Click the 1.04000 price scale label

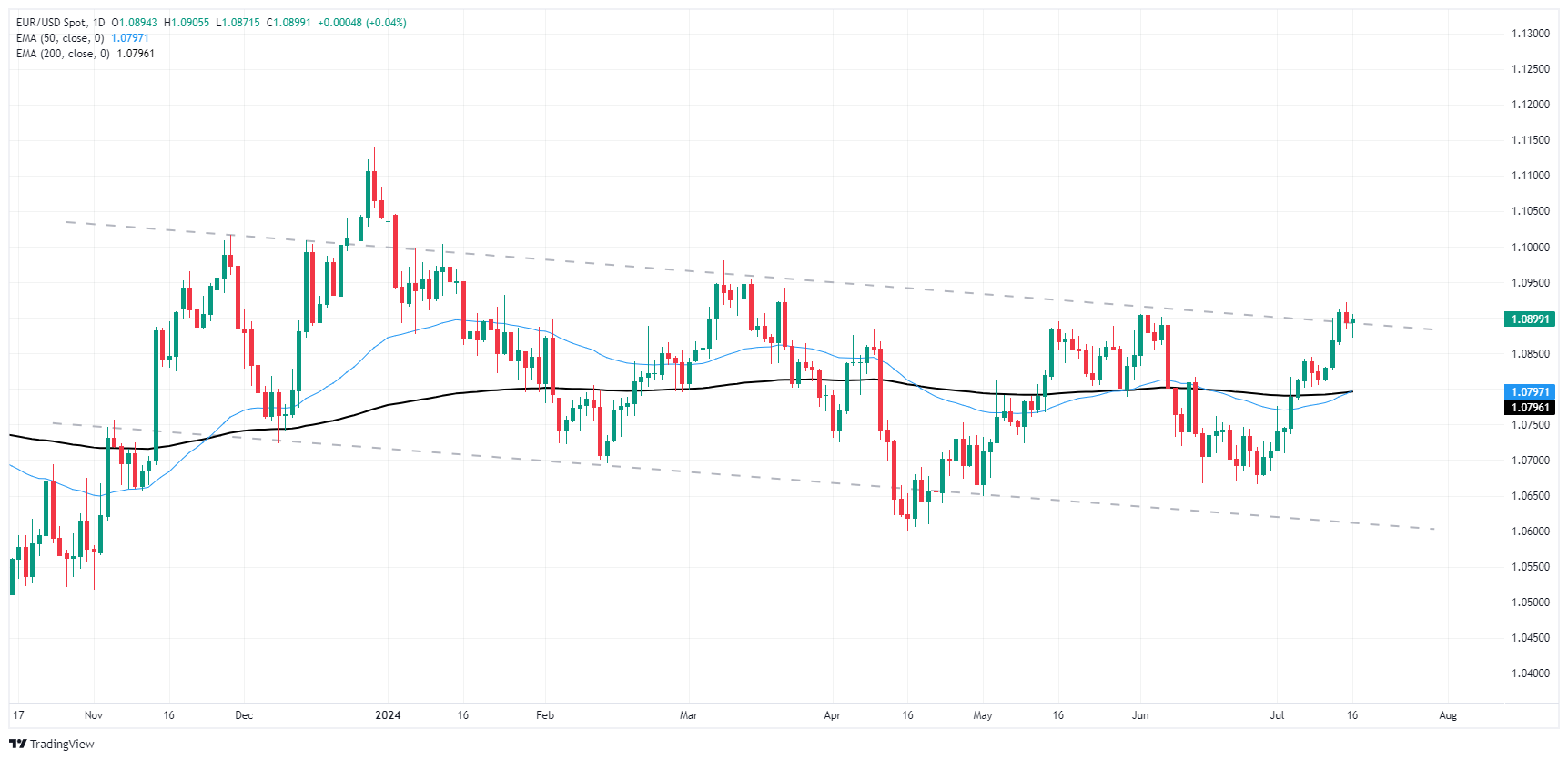click(x=1531, y=674)
